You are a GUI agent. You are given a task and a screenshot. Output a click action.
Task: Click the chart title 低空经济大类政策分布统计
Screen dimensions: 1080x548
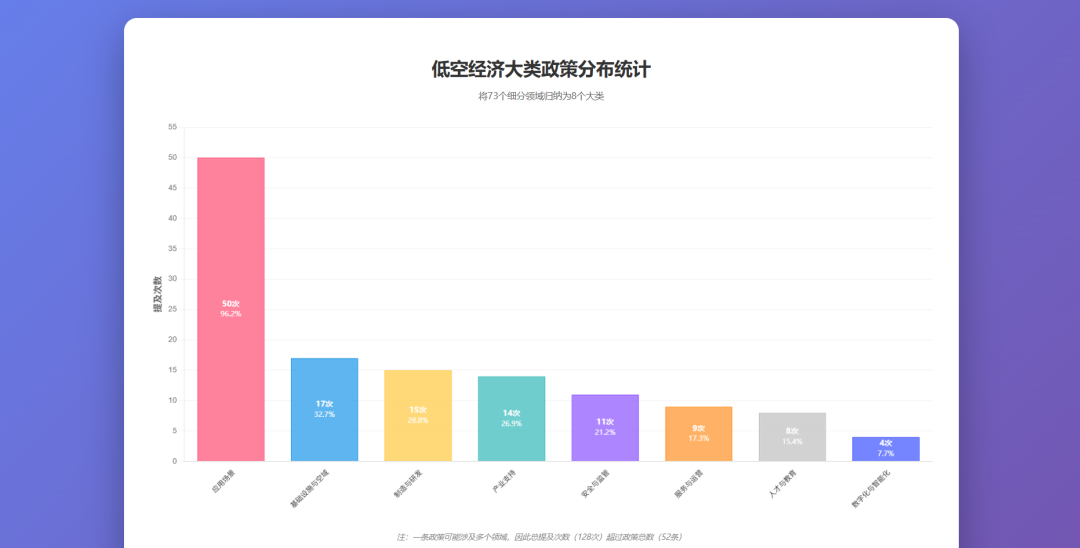541,70
